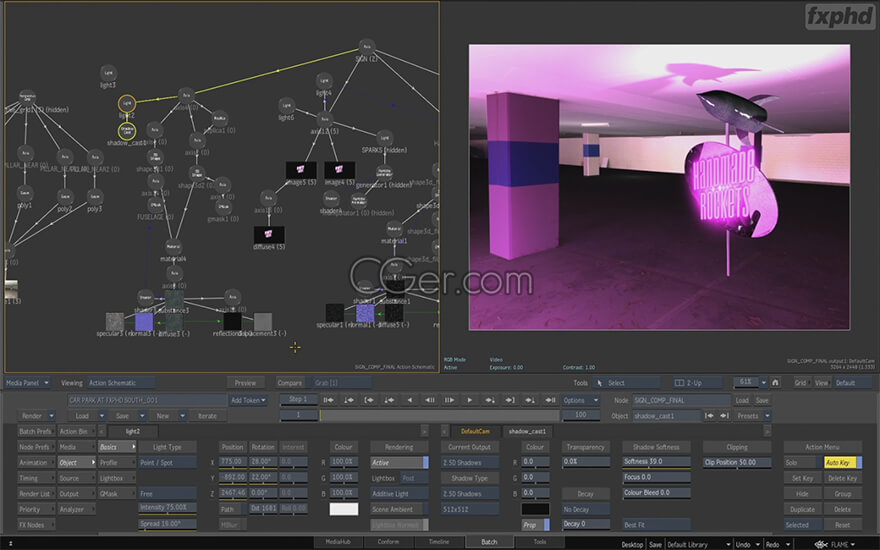Click the Iterate button
The height and width of the screenshot is (550, 880).
207,416
